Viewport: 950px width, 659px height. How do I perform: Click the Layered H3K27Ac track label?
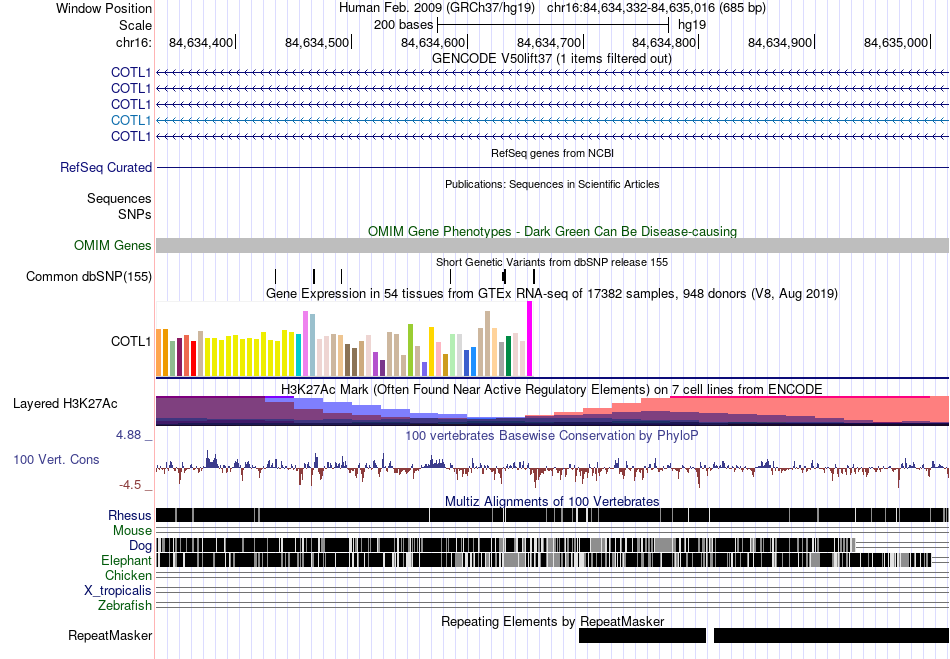pyautogui.click(x=65, y=404)
